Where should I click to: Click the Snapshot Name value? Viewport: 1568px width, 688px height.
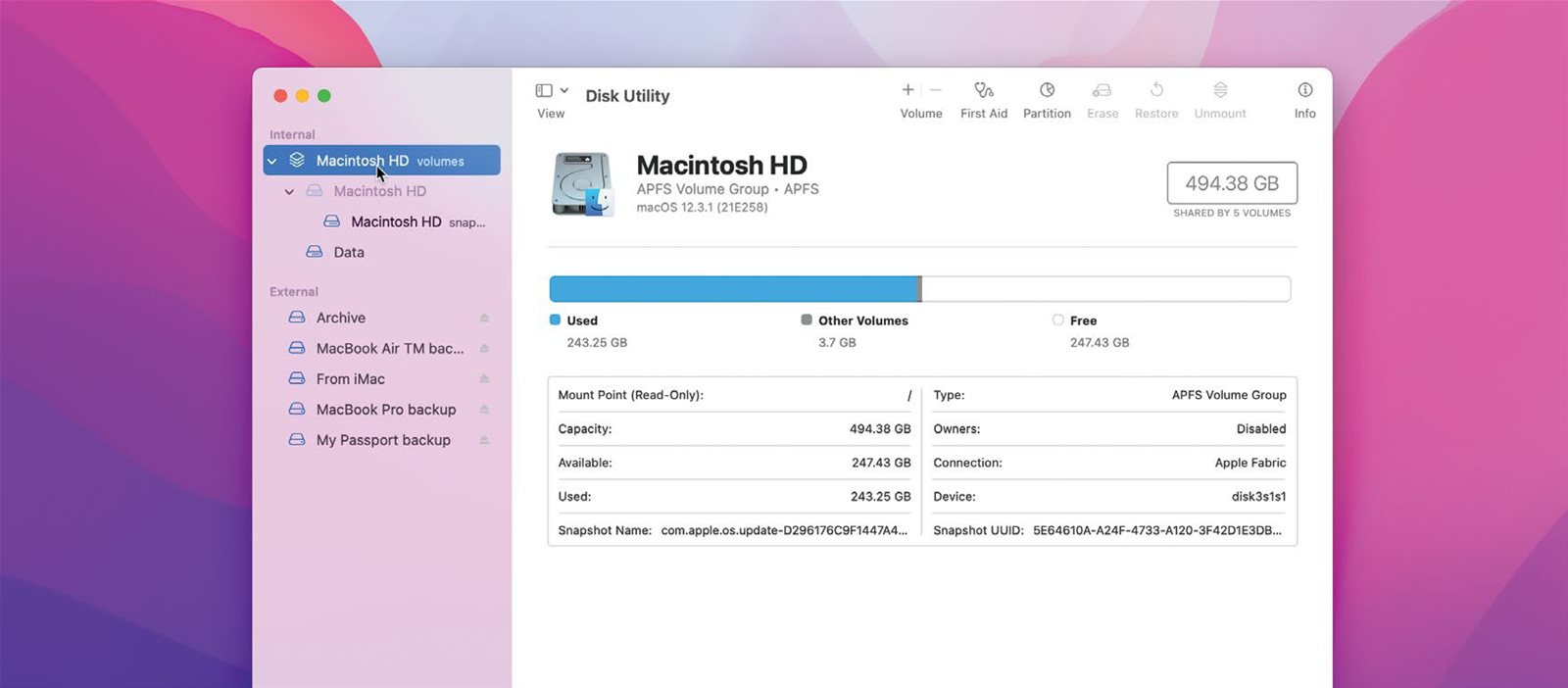pyautogui.click(x=784, y=530)
